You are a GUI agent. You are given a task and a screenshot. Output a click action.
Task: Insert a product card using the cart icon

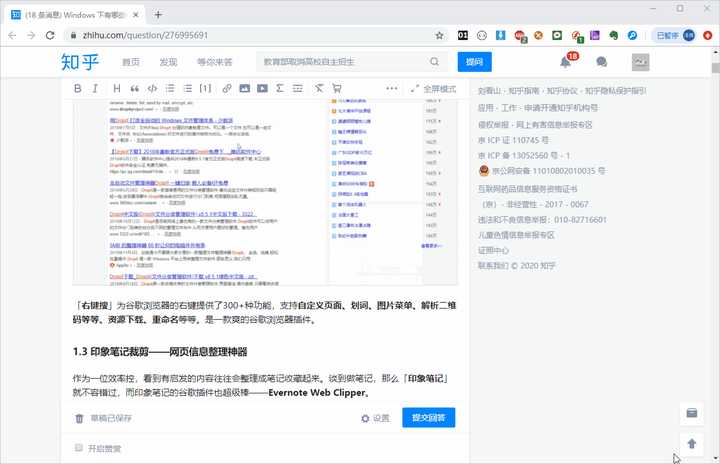337,89
